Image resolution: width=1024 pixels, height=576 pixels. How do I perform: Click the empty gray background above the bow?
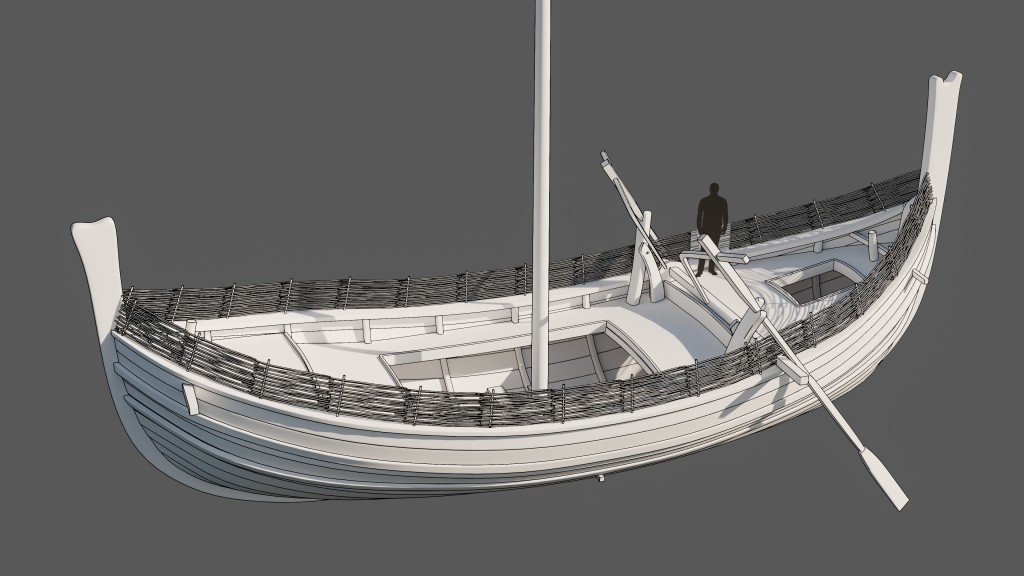point(200,100)
